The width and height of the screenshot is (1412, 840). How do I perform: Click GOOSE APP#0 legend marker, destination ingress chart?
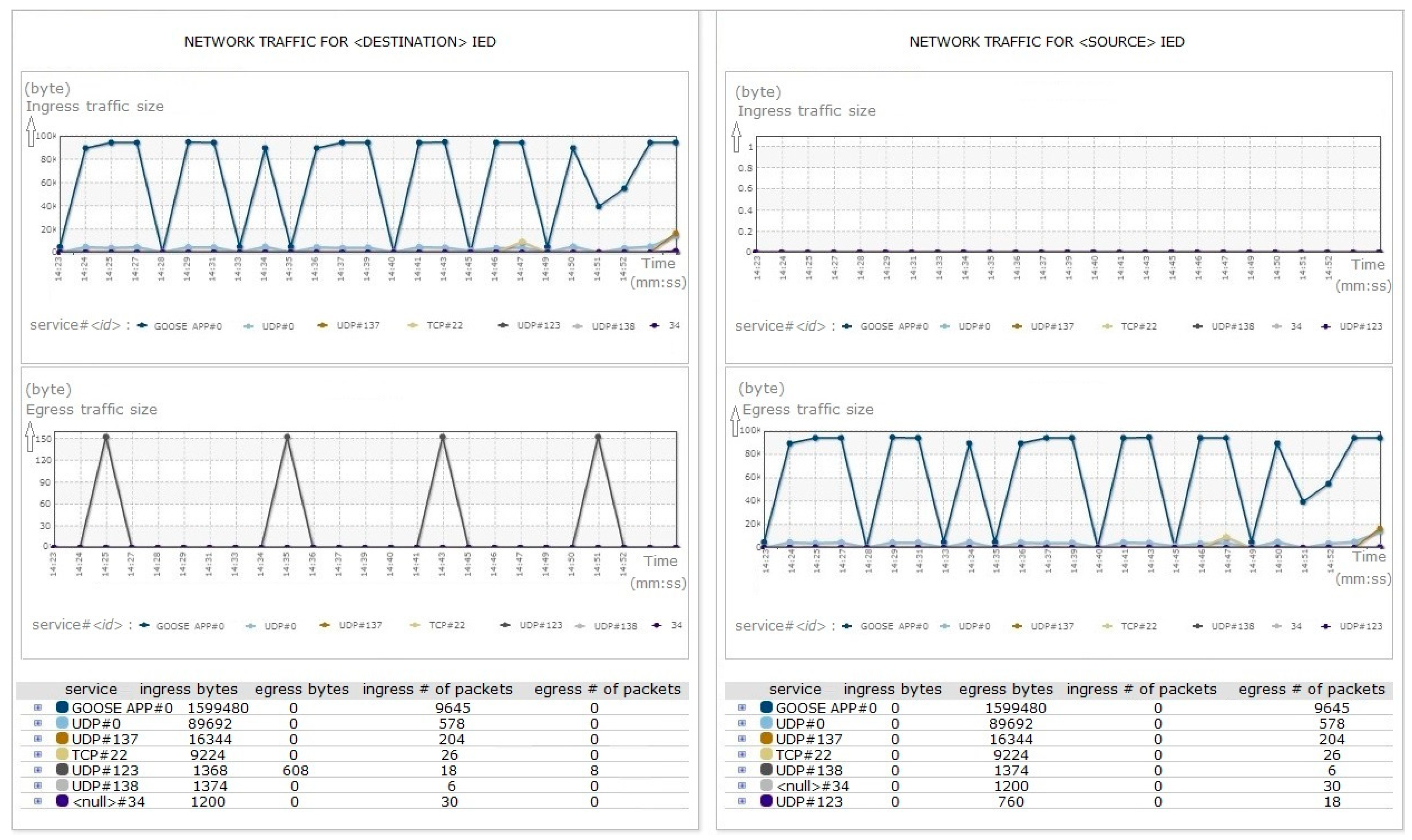click(143, 325)
